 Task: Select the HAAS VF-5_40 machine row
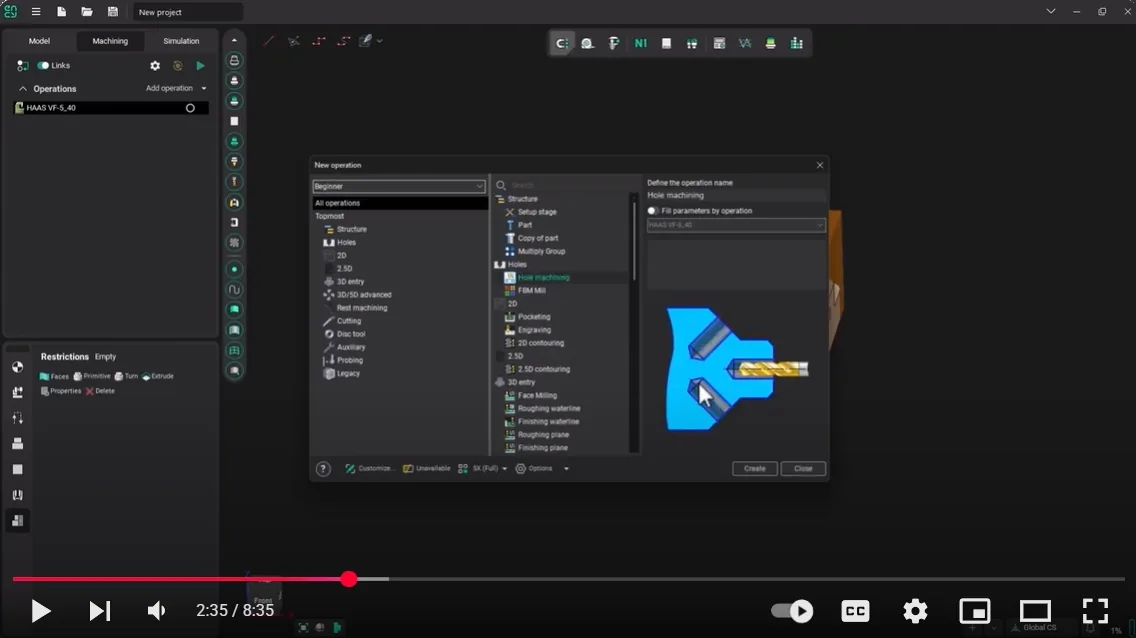111,108
